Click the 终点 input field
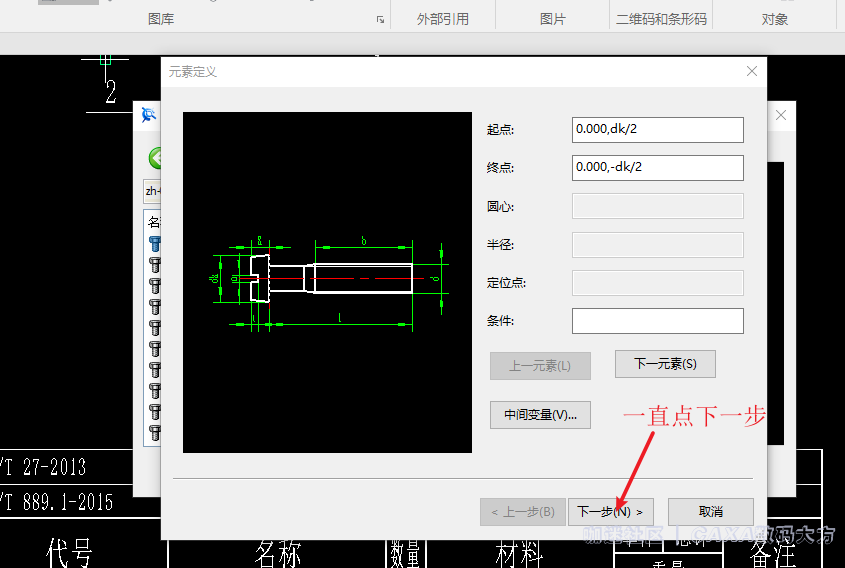The height and width of the screenshot is (568, 845). pos(657,168)
